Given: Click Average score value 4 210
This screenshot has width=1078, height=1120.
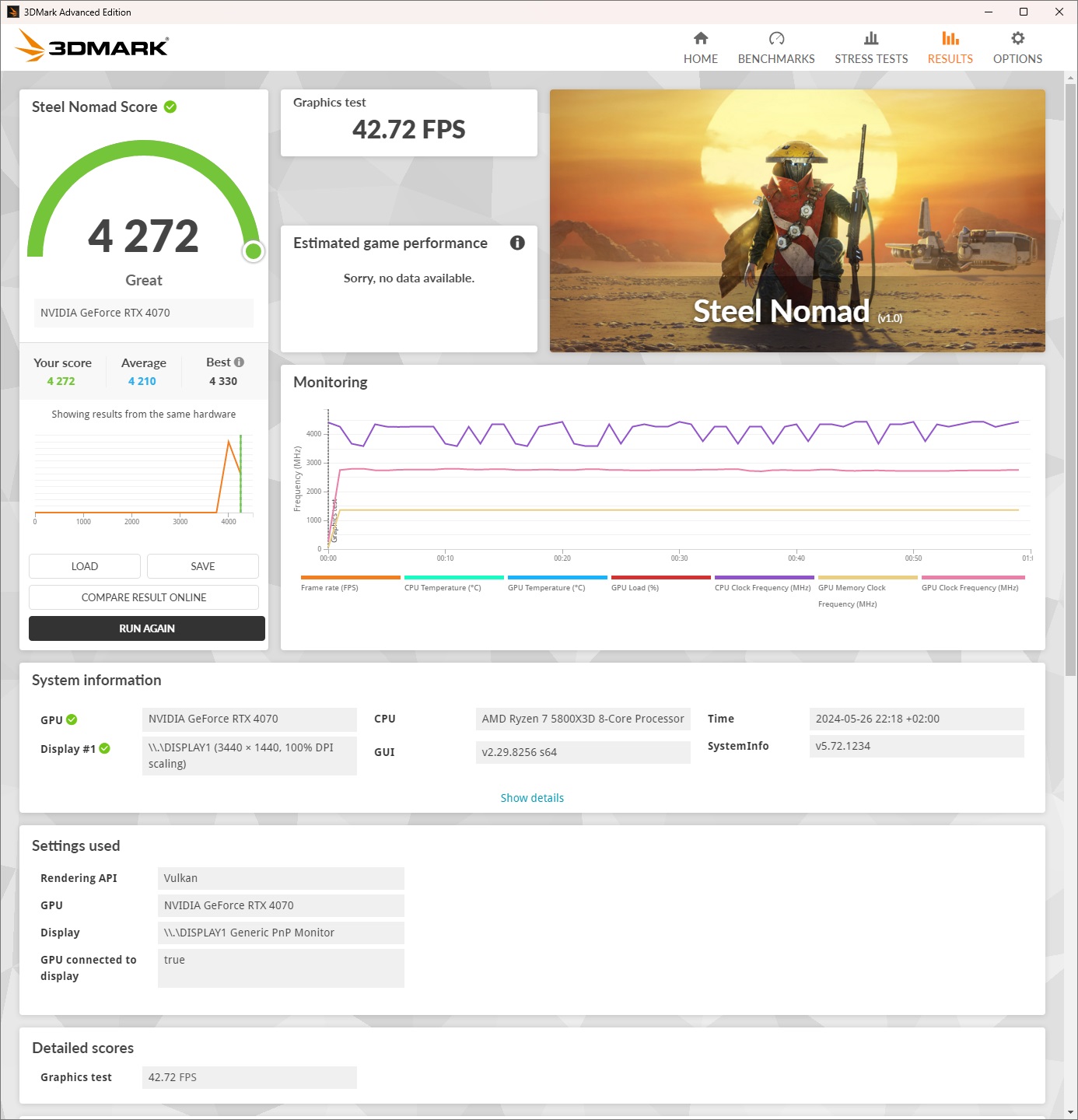Looking at the screenshot, I should [x=142, y=381].
